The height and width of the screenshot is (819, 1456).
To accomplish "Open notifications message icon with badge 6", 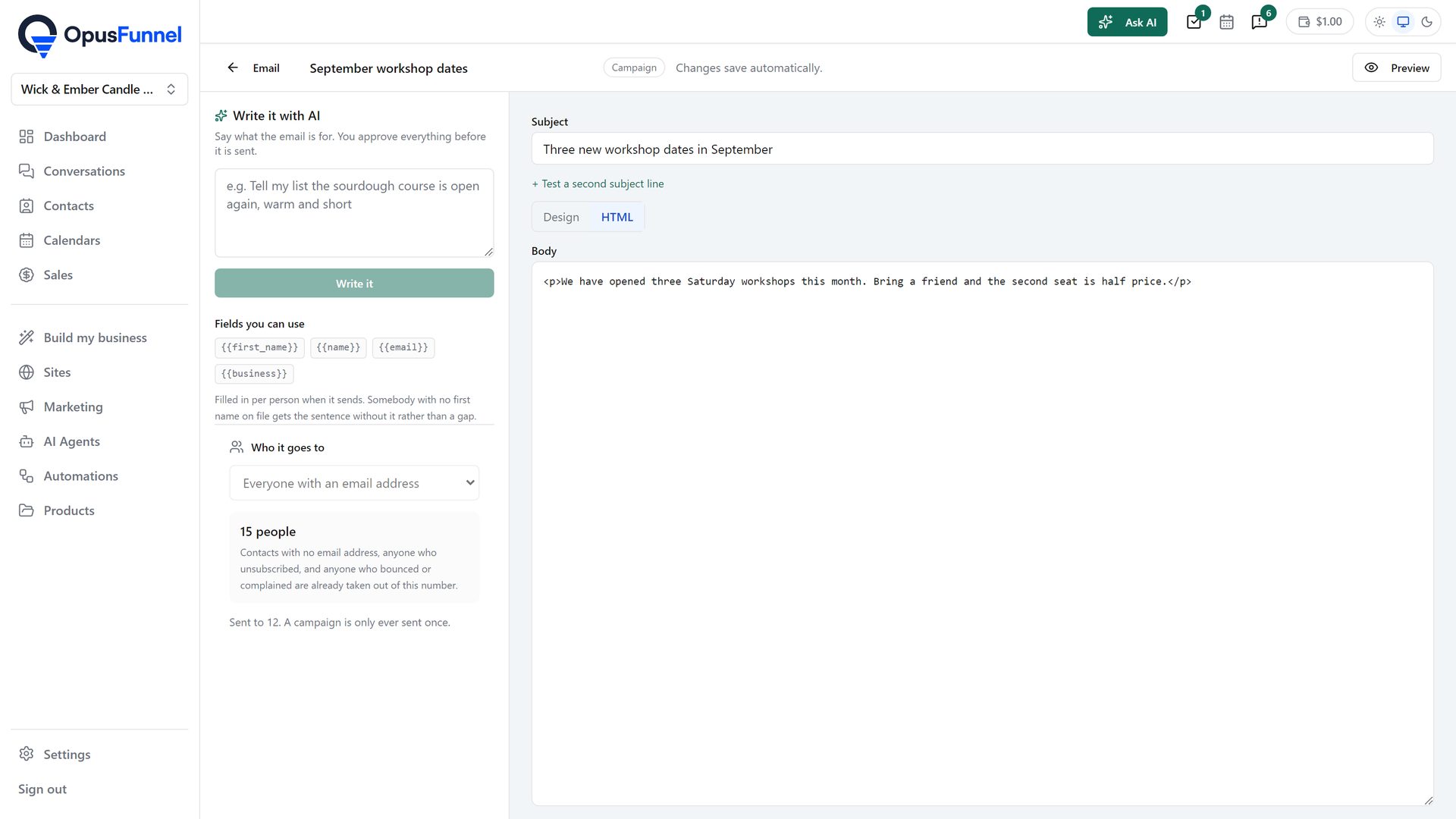I will click(1260, 22).
